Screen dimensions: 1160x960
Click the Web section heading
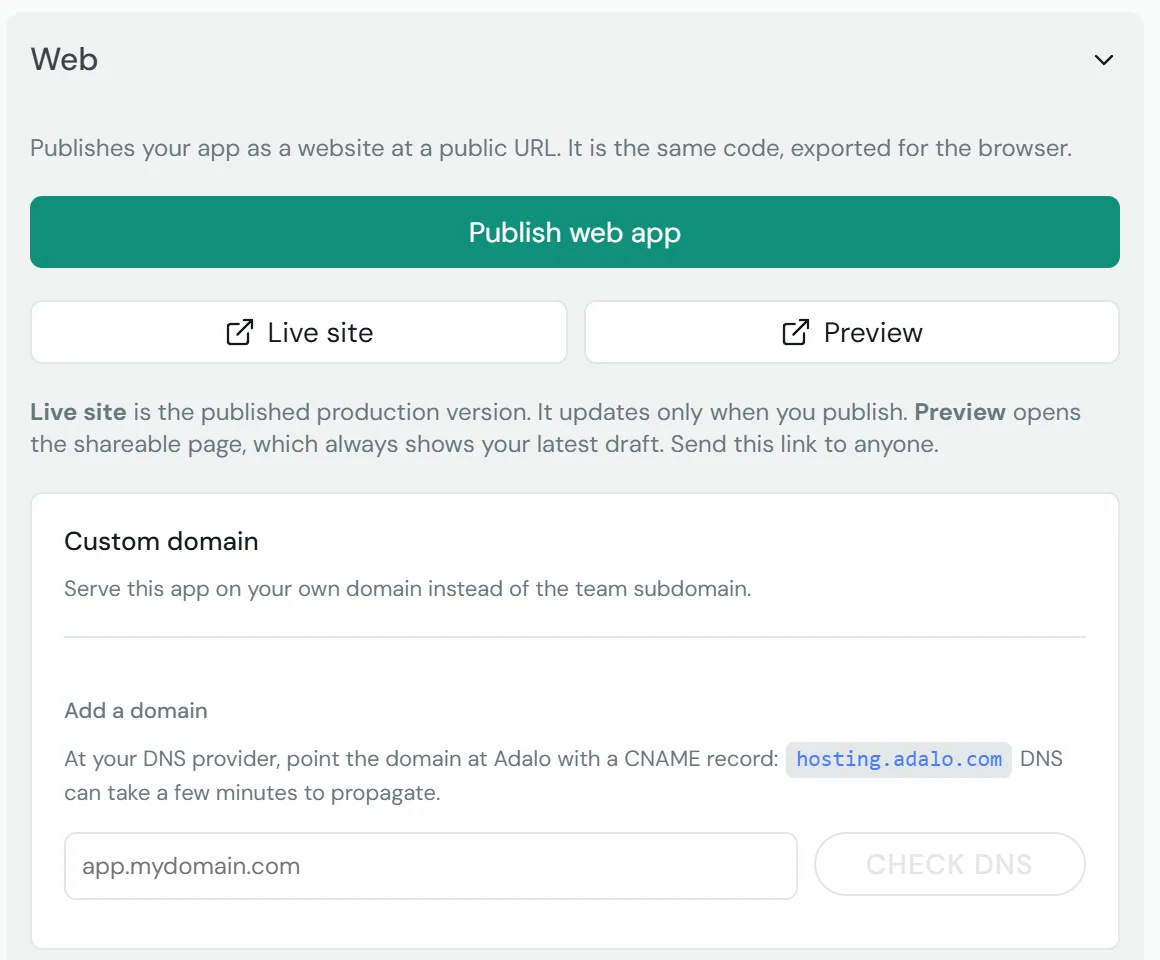tap(64, 59)
